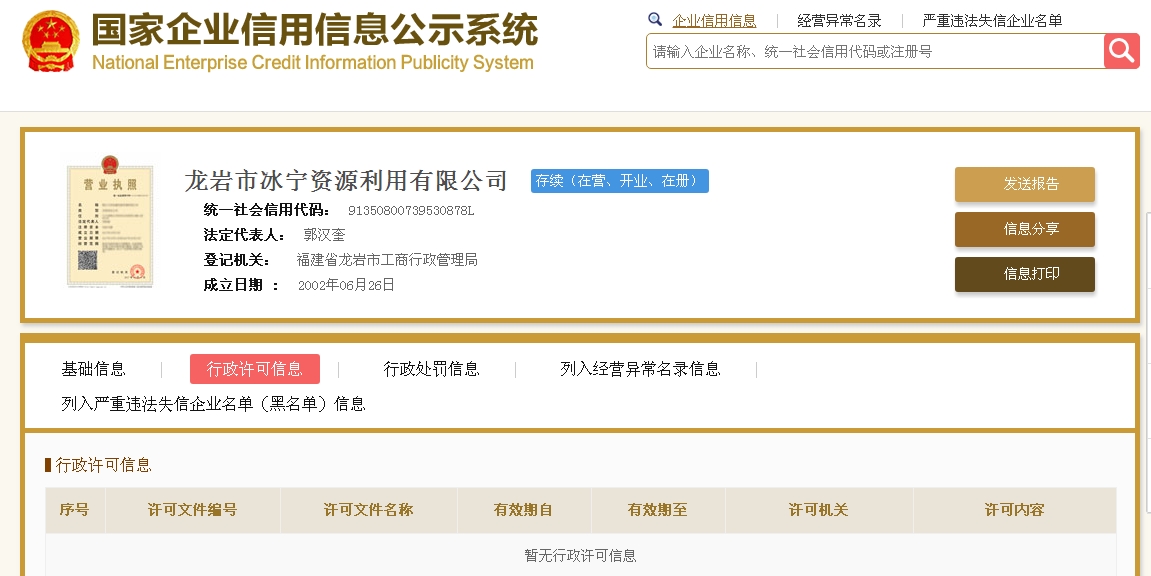This screenshot has height=576, width=1151.
Task: Click the 发送报告 button
Action: (x=1025, y=184)
